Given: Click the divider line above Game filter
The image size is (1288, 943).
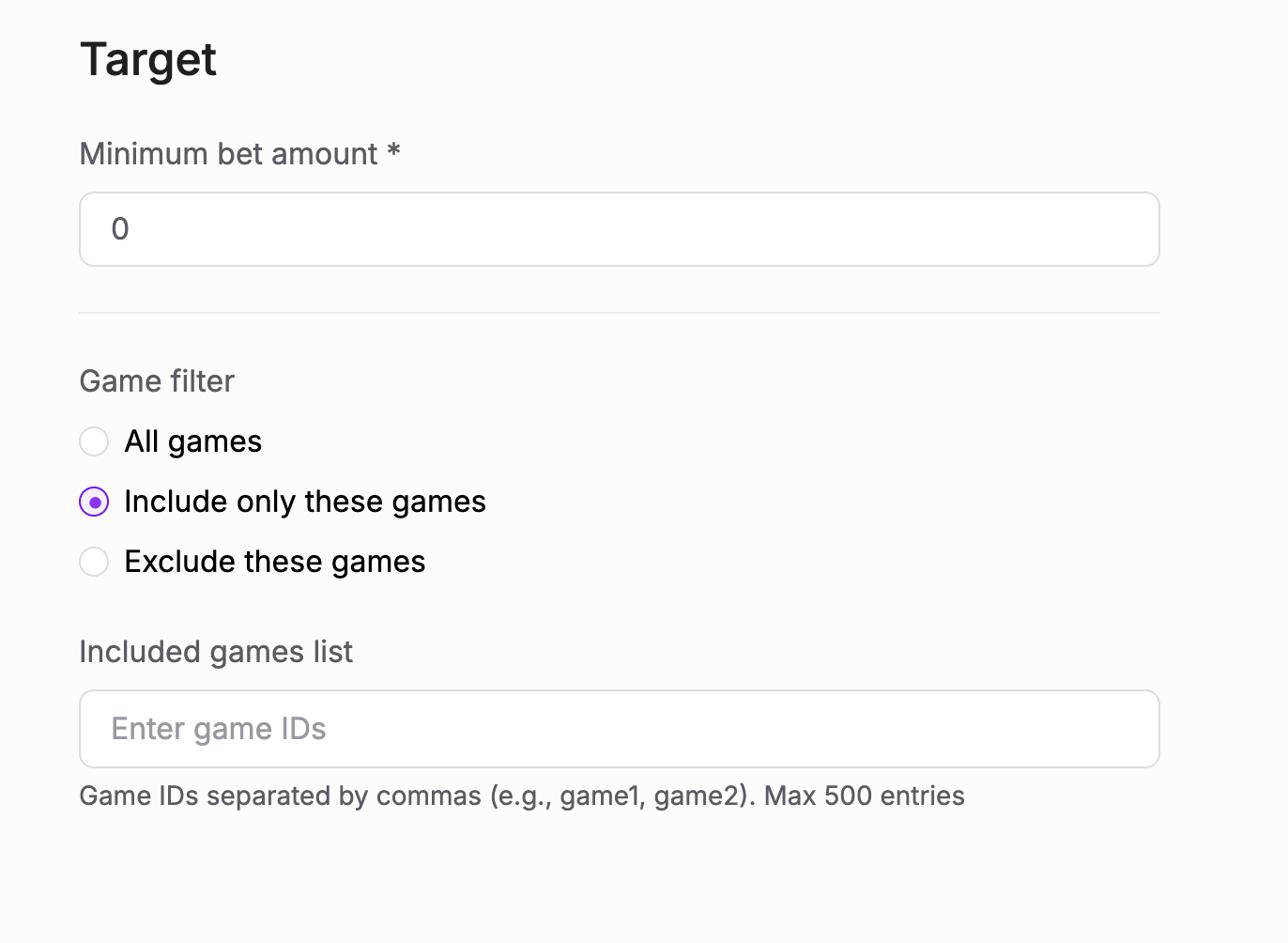Looking at the screenshot, I should click(620, 313).
